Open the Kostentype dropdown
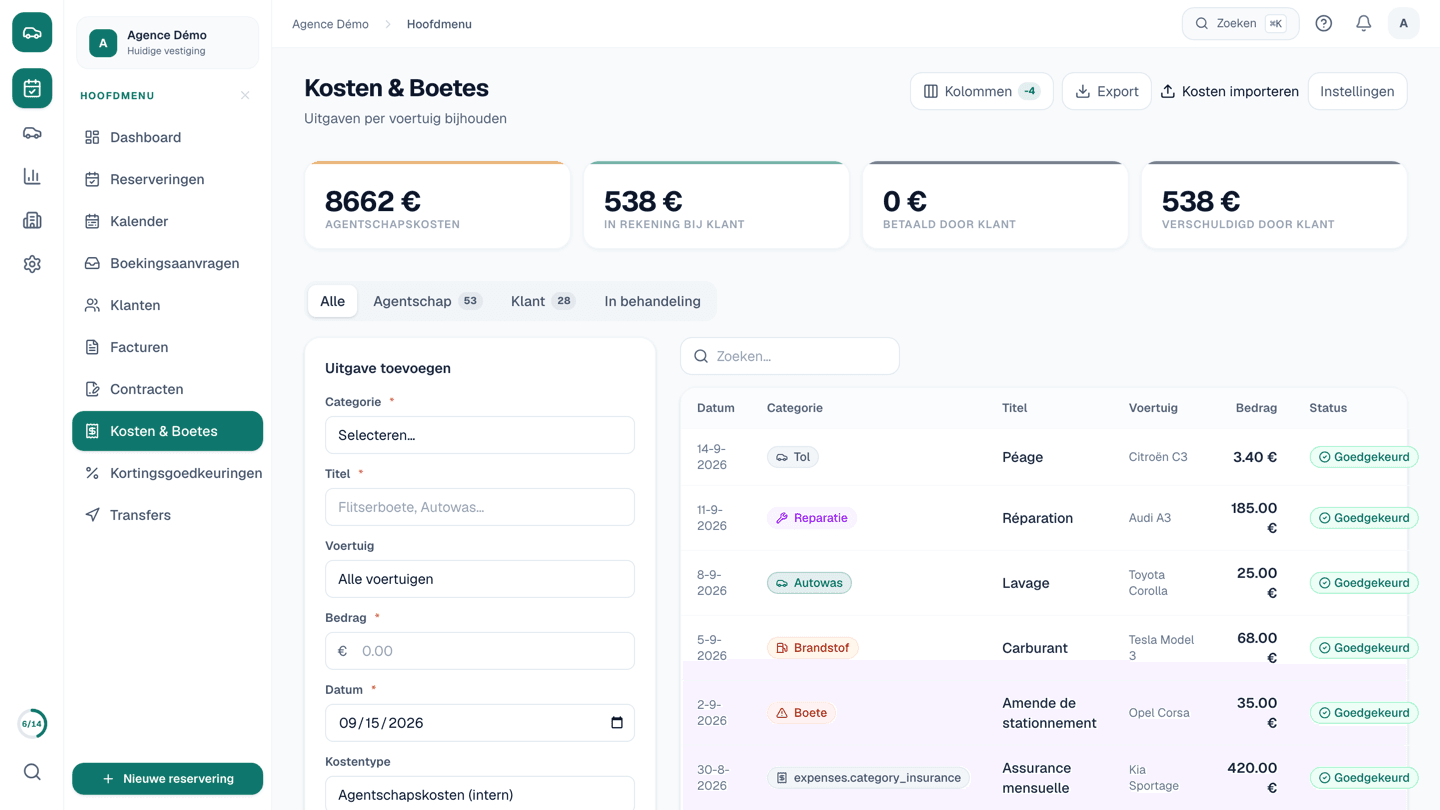 coord(480,794)
